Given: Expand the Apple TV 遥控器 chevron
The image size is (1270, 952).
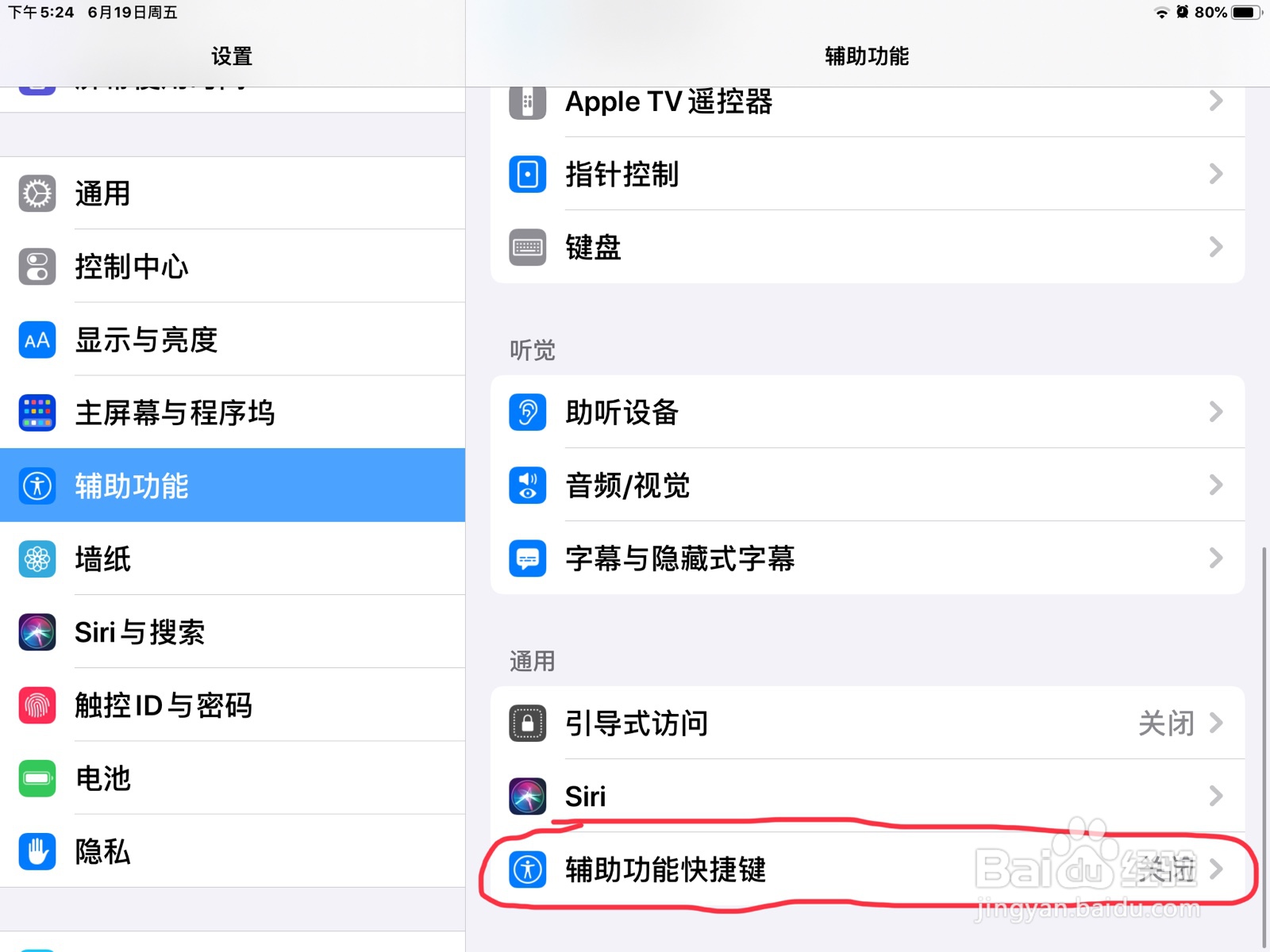Looking at the screenshot, I should [1215, 101].
